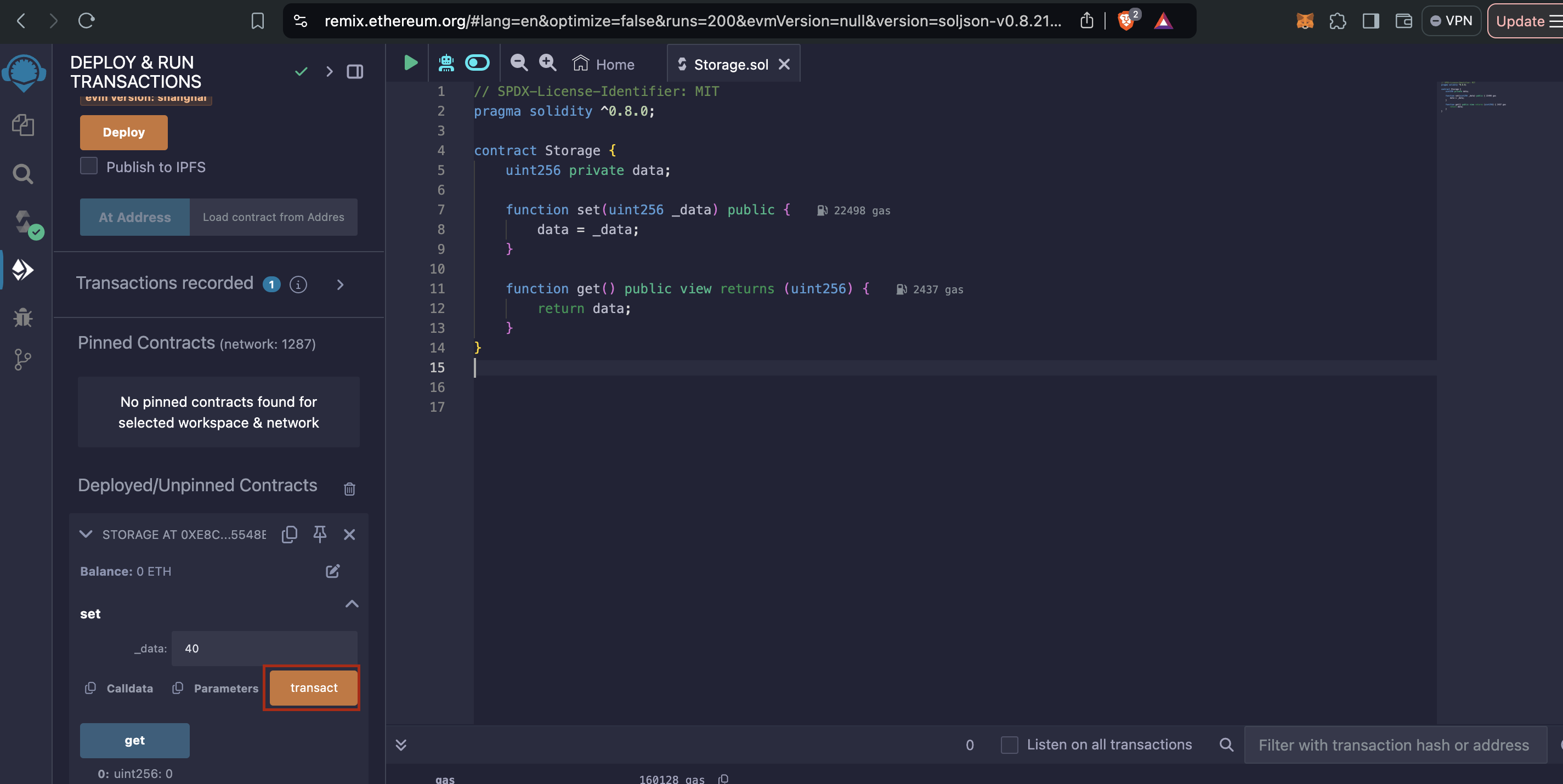
Task: Toggle the side panel layout icon
Action: coord(355,72)
